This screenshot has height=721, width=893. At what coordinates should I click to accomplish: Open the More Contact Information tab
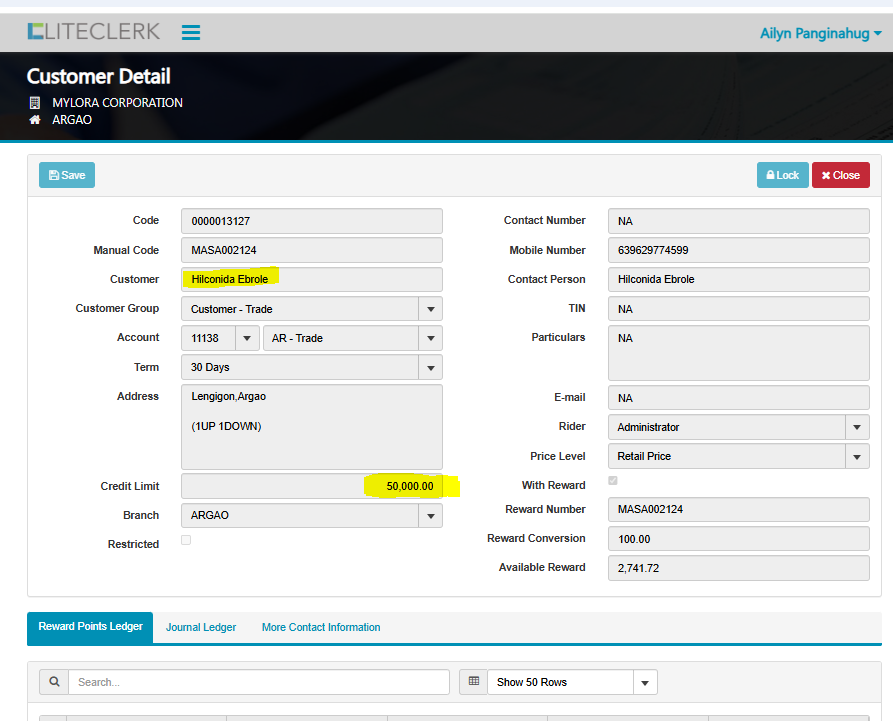click(x=321, y=628)
